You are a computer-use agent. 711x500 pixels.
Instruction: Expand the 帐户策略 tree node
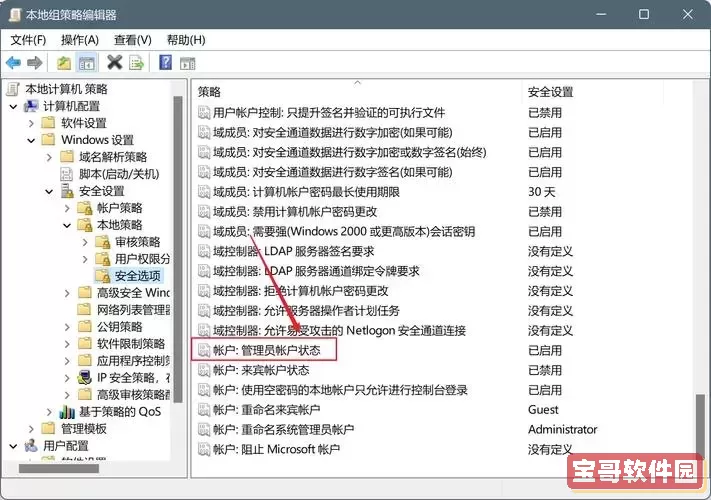click(67, 208)
